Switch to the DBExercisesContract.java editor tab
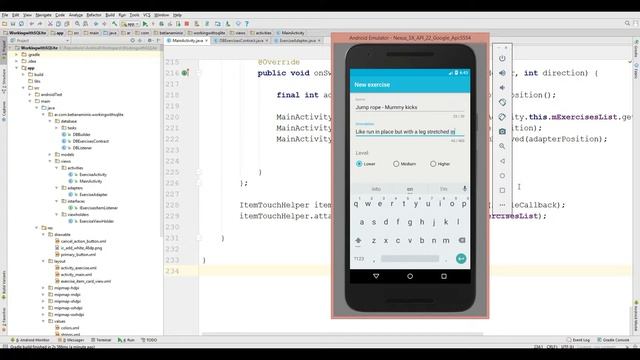This screenshot has width=640, height=360. [x=242, y=40]
